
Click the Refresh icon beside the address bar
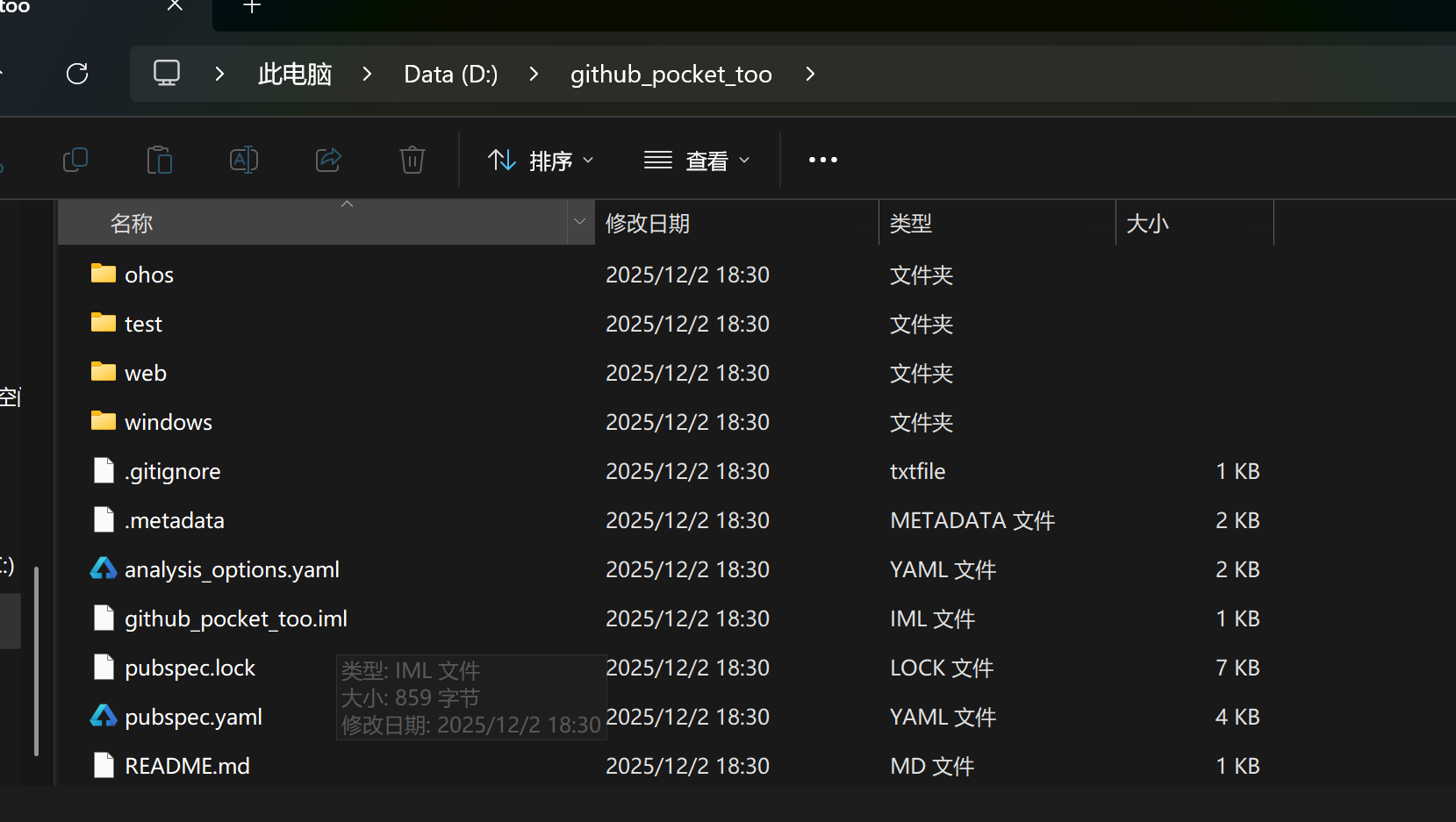pos(77,74)
